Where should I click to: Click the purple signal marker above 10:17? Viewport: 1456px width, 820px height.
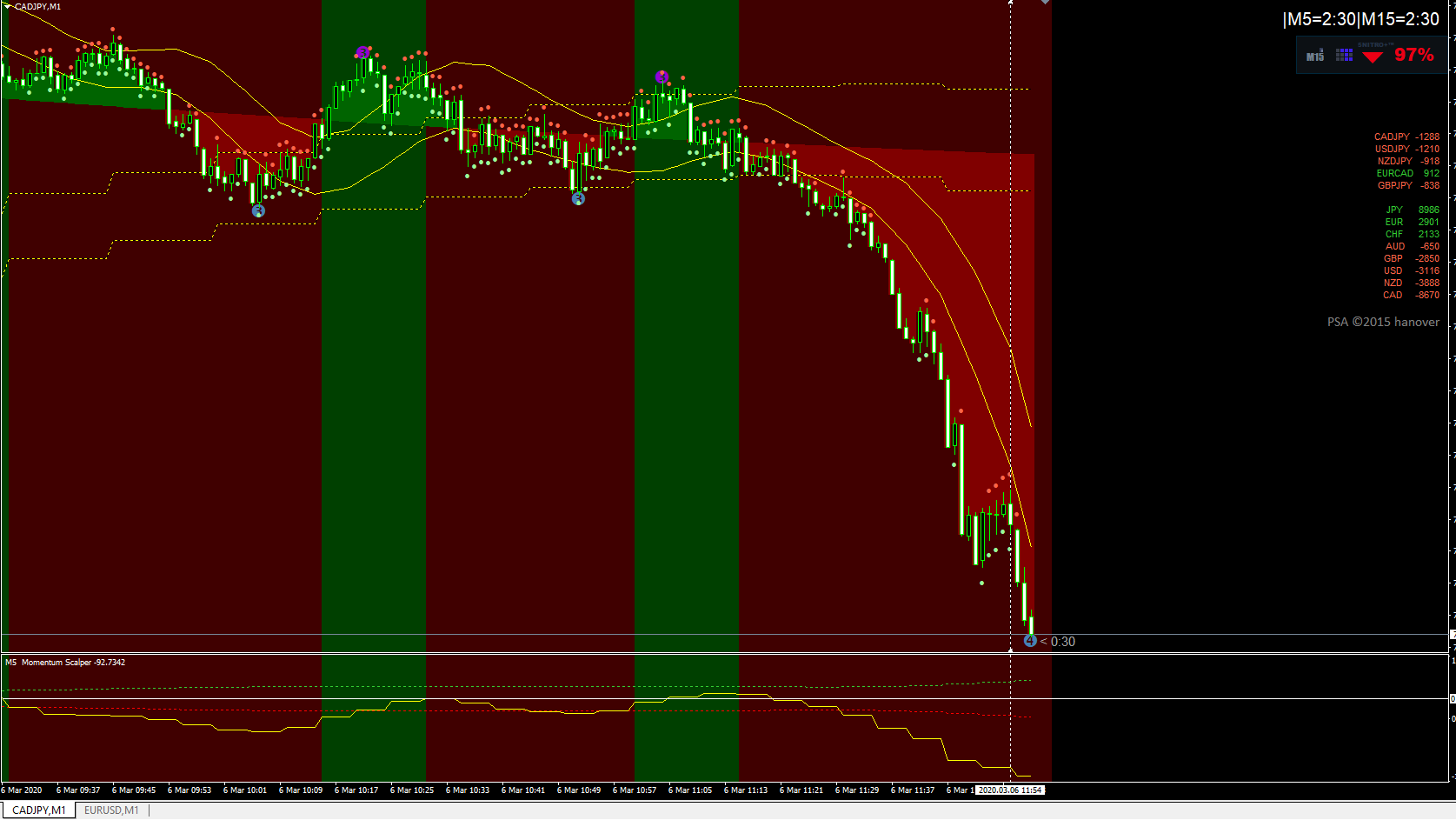[x=362, y=53]
